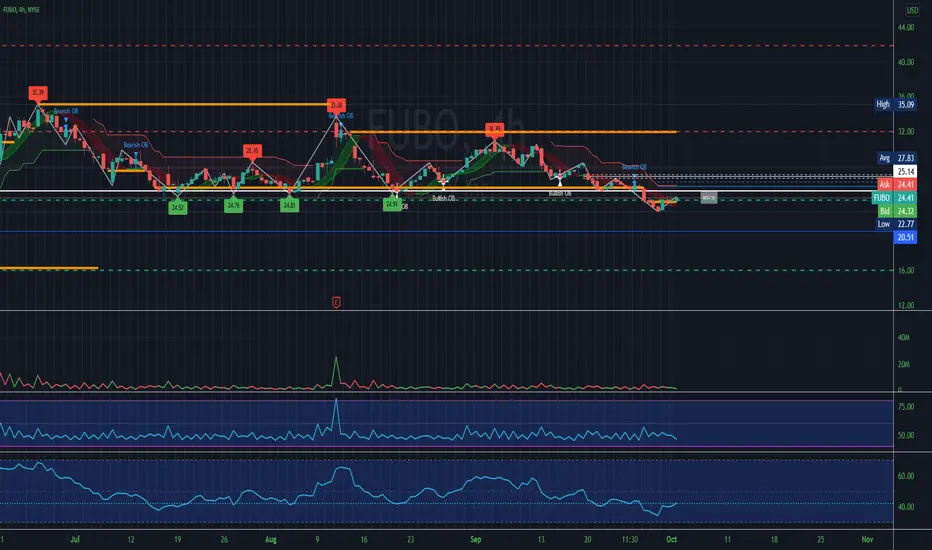
Task: Click the Jul label on time axis
Action: click(75, 539)
